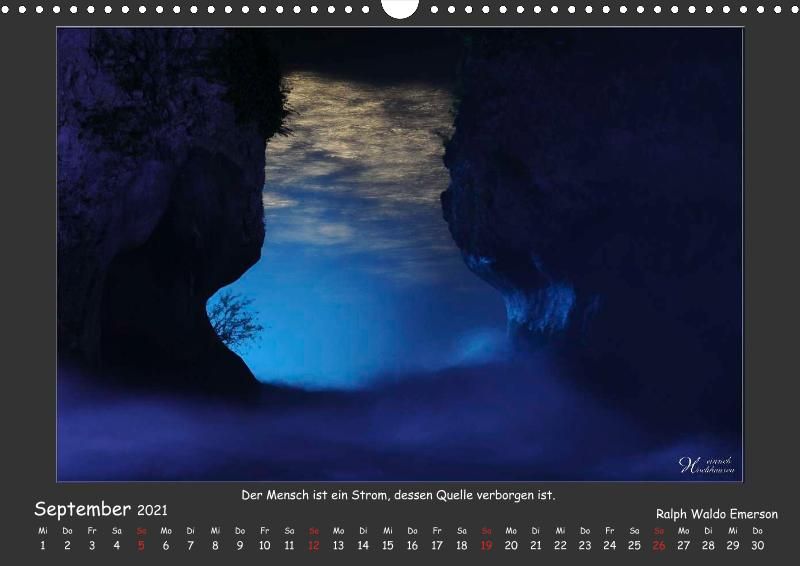Image resolution: width=800 pixels, height=566 pixels.
Task: Select red Sunday date 5
Action: click(x=141, y=545)
